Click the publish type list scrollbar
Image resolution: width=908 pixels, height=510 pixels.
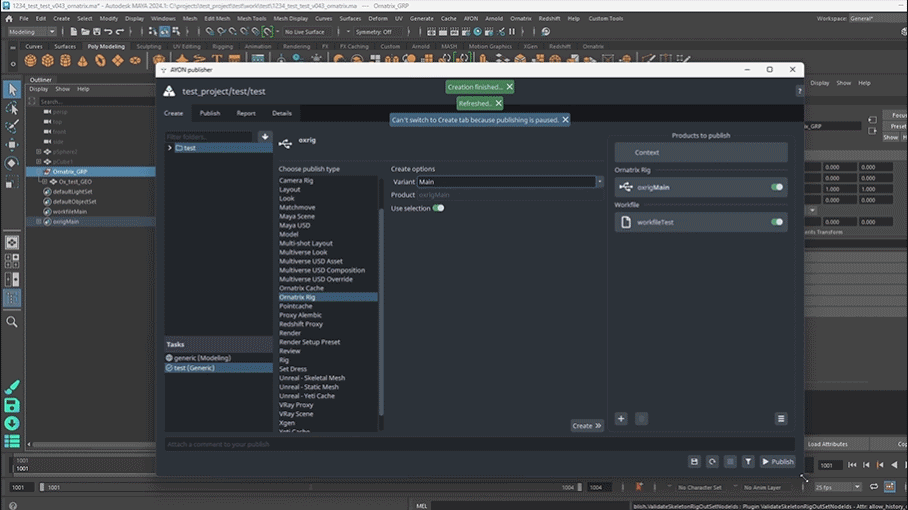[x=381, y=311]
